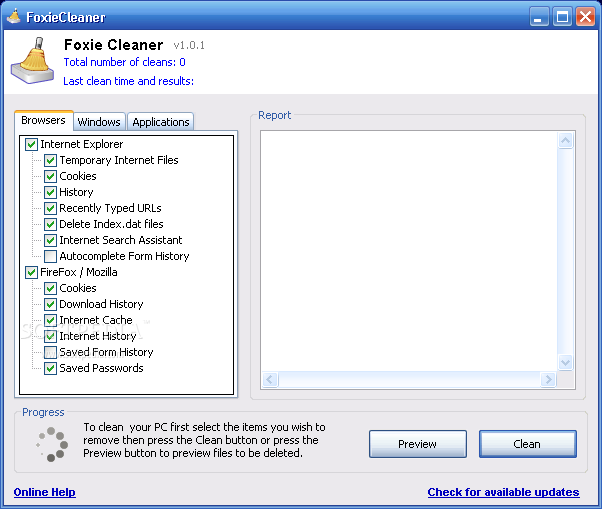This screenshot has width=602, height=509.
Task: Toggle Internet History checkbox
Action: (50, 337)
